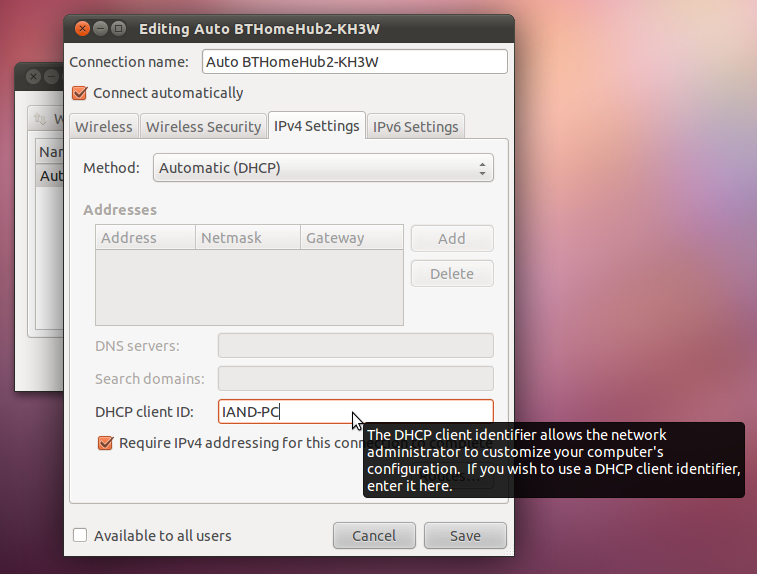Open the Wireless Security tab

203,126
